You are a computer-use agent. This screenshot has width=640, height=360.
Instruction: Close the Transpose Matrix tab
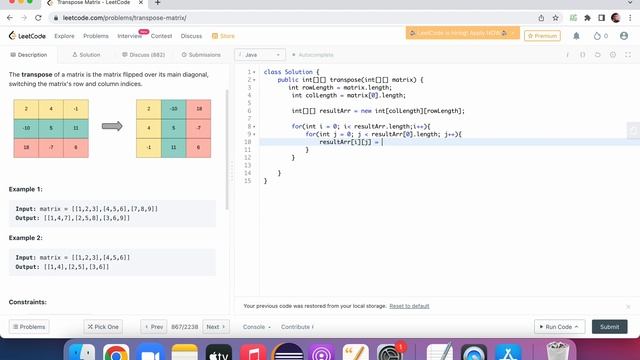[141, 3]
